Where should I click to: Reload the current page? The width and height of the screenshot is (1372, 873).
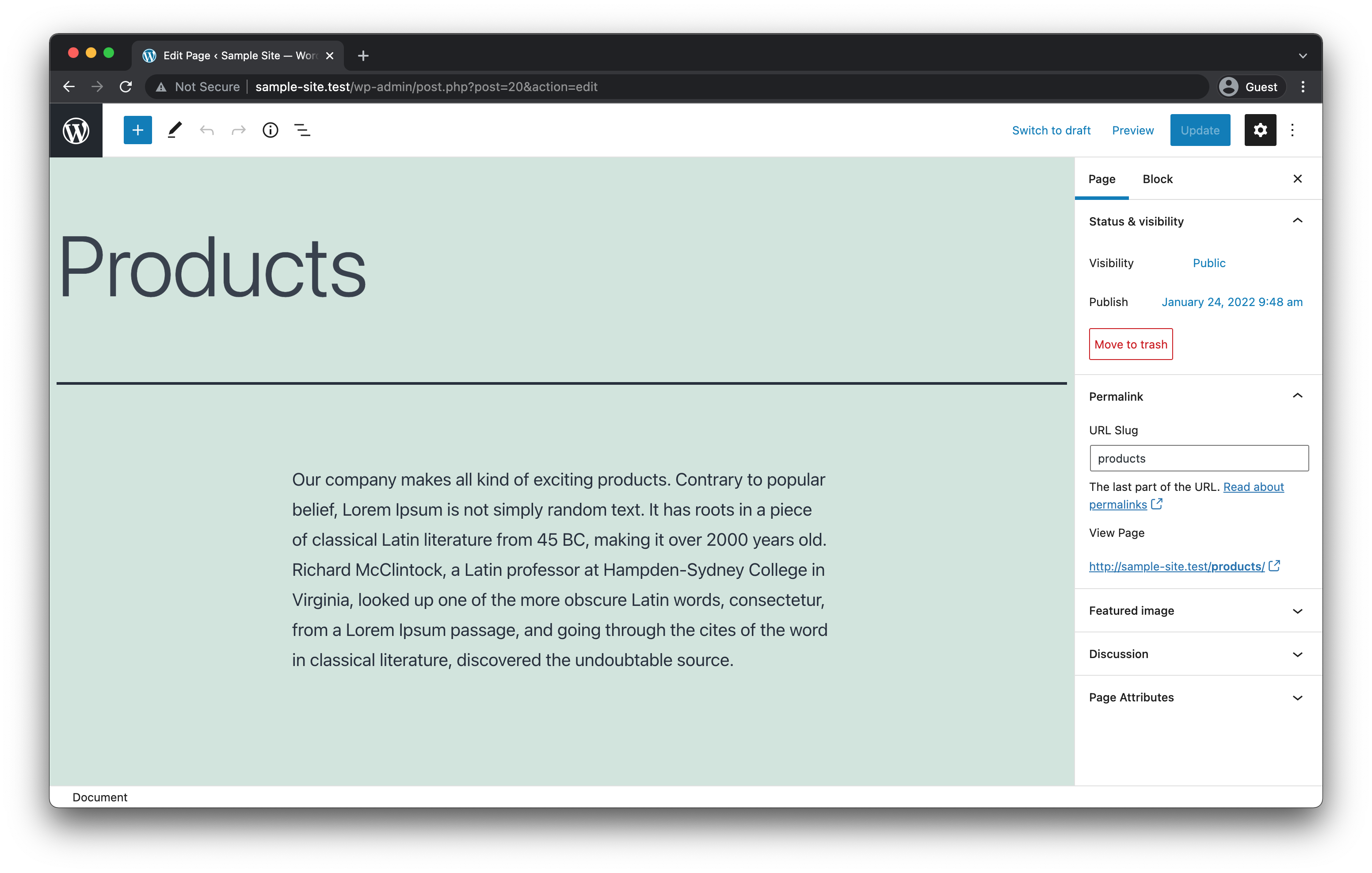(126, 87)
